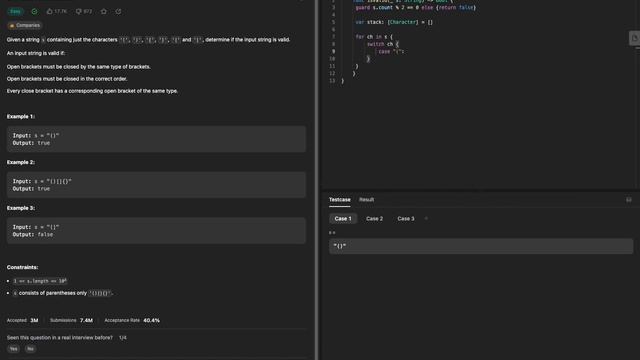Select Case 2 testcase
This screenshot has height=360, width=640.
(374, 219)
